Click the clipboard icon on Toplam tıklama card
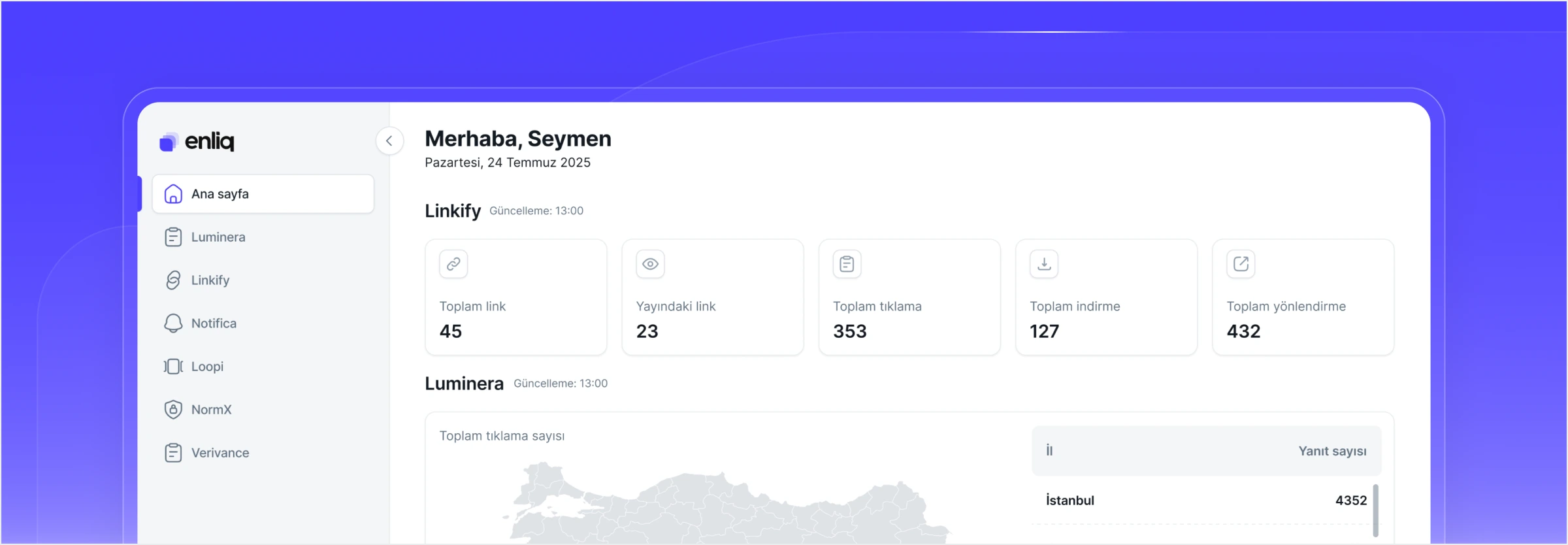1568x545 pixels. pyautogui.click(x=847, y=264)
